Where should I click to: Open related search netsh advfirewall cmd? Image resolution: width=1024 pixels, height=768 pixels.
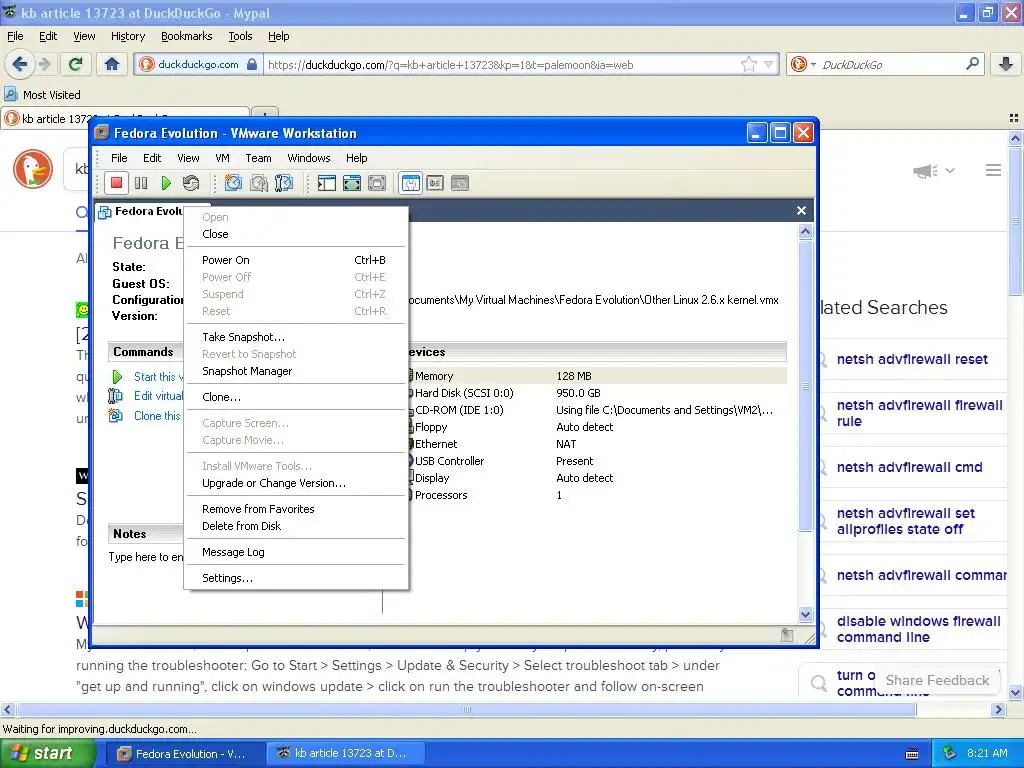point(909,468)
